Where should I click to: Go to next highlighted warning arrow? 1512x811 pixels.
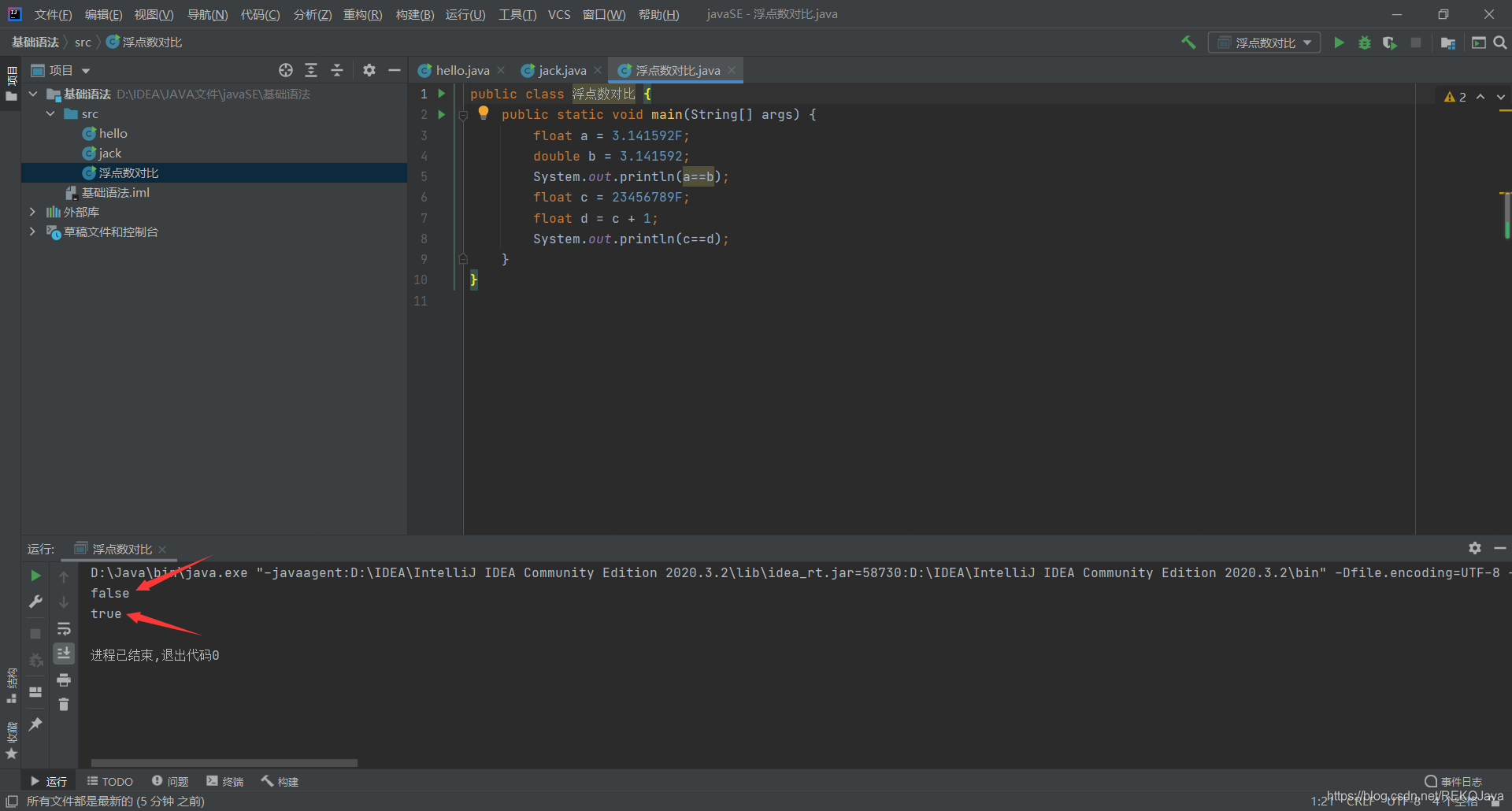(x=1501, y=97)
